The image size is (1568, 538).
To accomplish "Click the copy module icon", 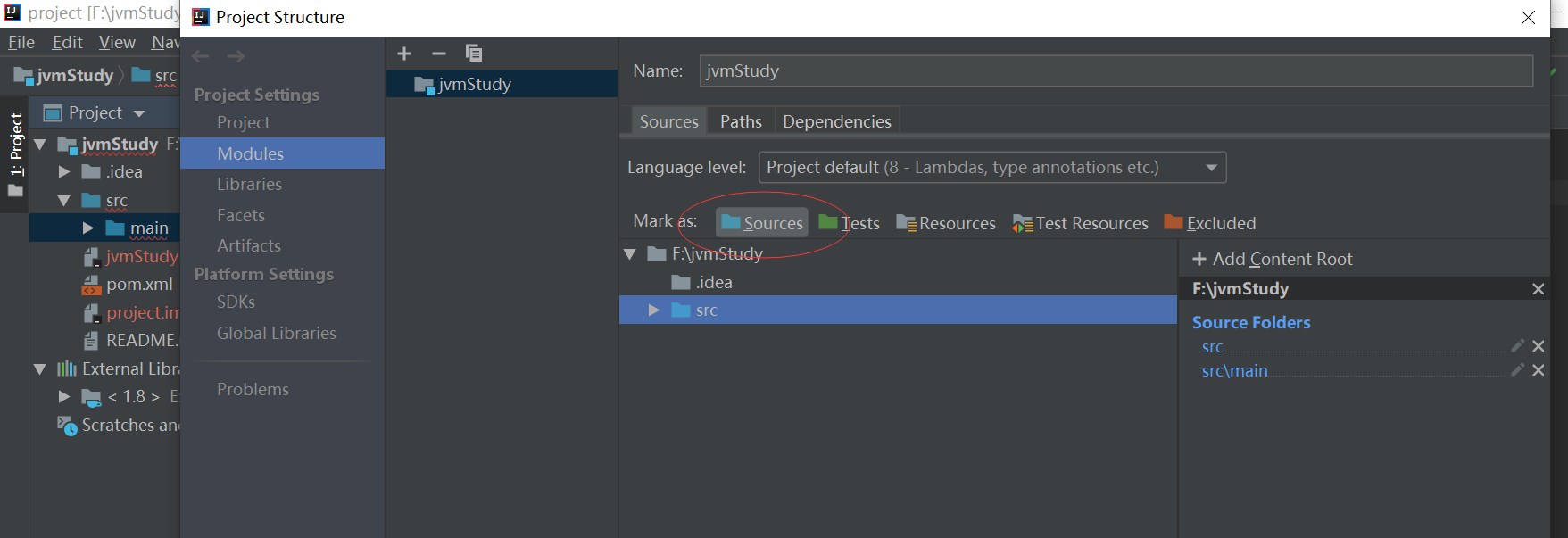I will pyautogui.click(x=474, y=54).
